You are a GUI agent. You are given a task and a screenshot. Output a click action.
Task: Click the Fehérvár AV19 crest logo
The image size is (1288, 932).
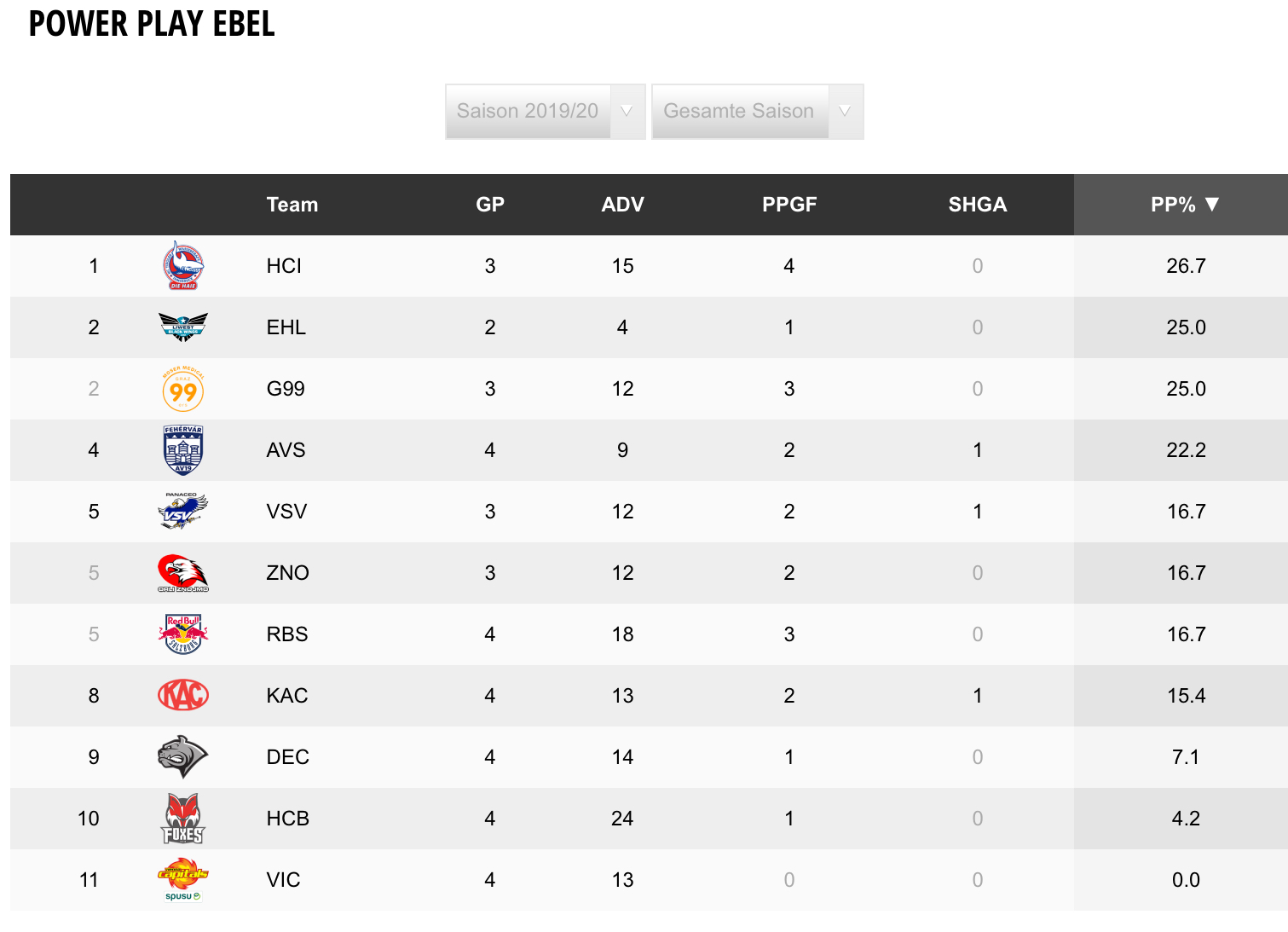[183, 450]
